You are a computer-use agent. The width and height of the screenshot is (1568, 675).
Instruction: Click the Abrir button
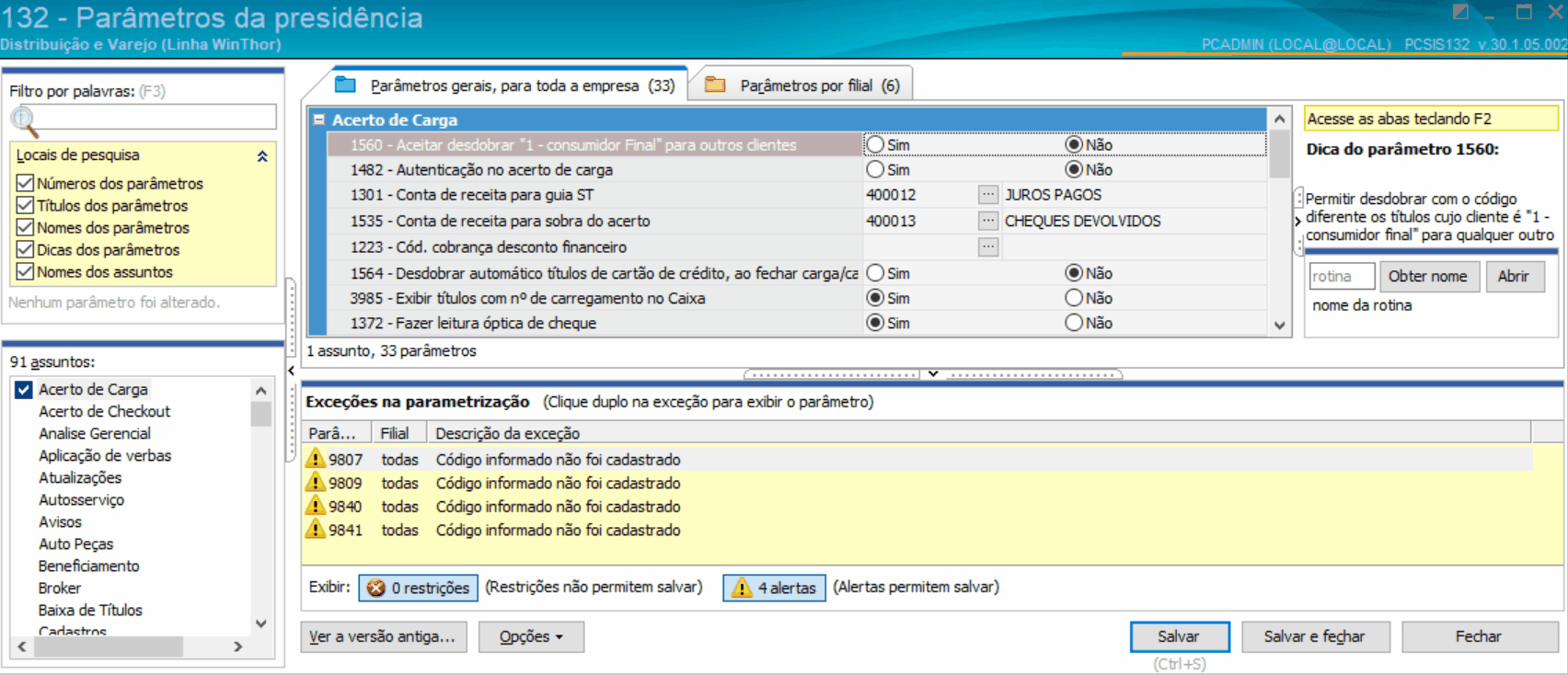pos(1514,276)
